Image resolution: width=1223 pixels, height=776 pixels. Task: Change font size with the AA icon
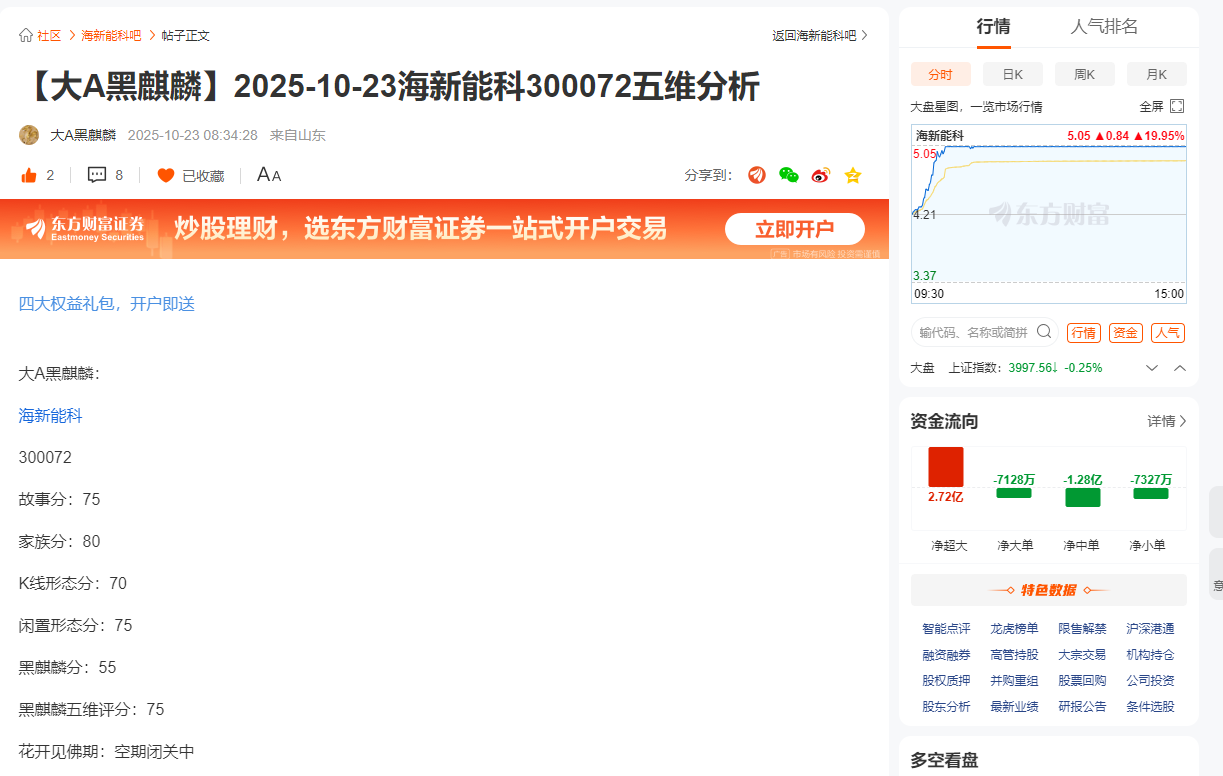269,175
